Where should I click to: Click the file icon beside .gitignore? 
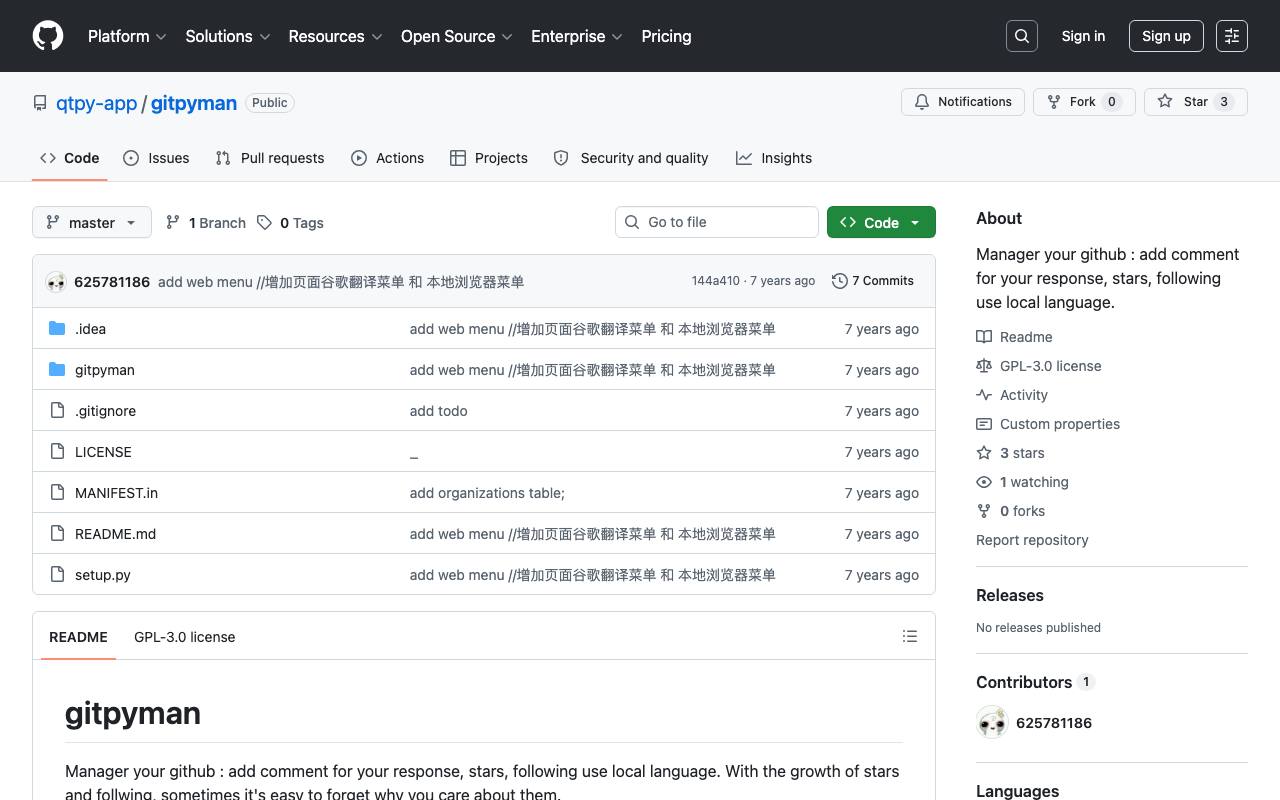[x=57, y=410]
